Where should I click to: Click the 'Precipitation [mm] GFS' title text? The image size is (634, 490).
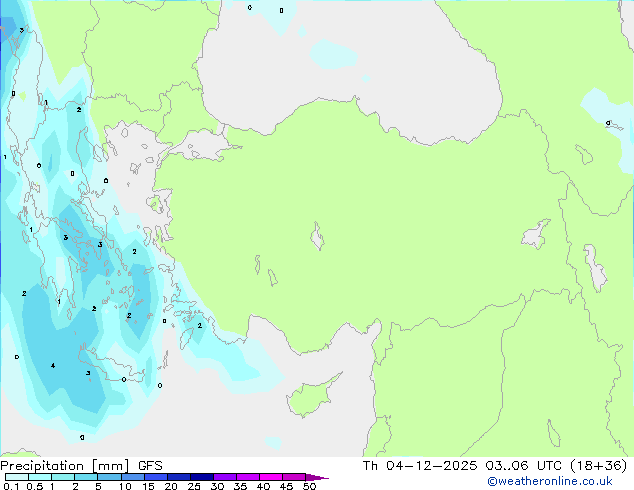81,466
